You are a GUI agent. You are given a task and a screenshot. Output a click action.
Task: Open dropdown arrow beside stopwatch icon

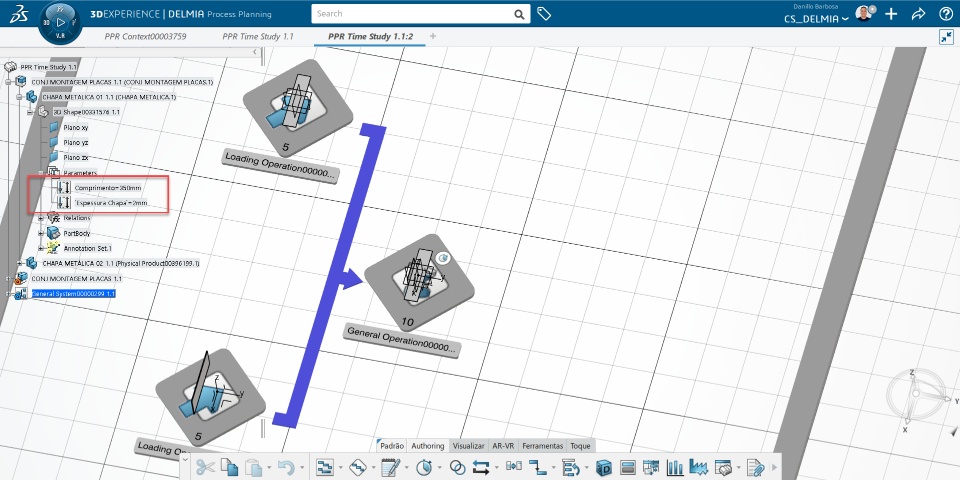click(x=439, y=468)
